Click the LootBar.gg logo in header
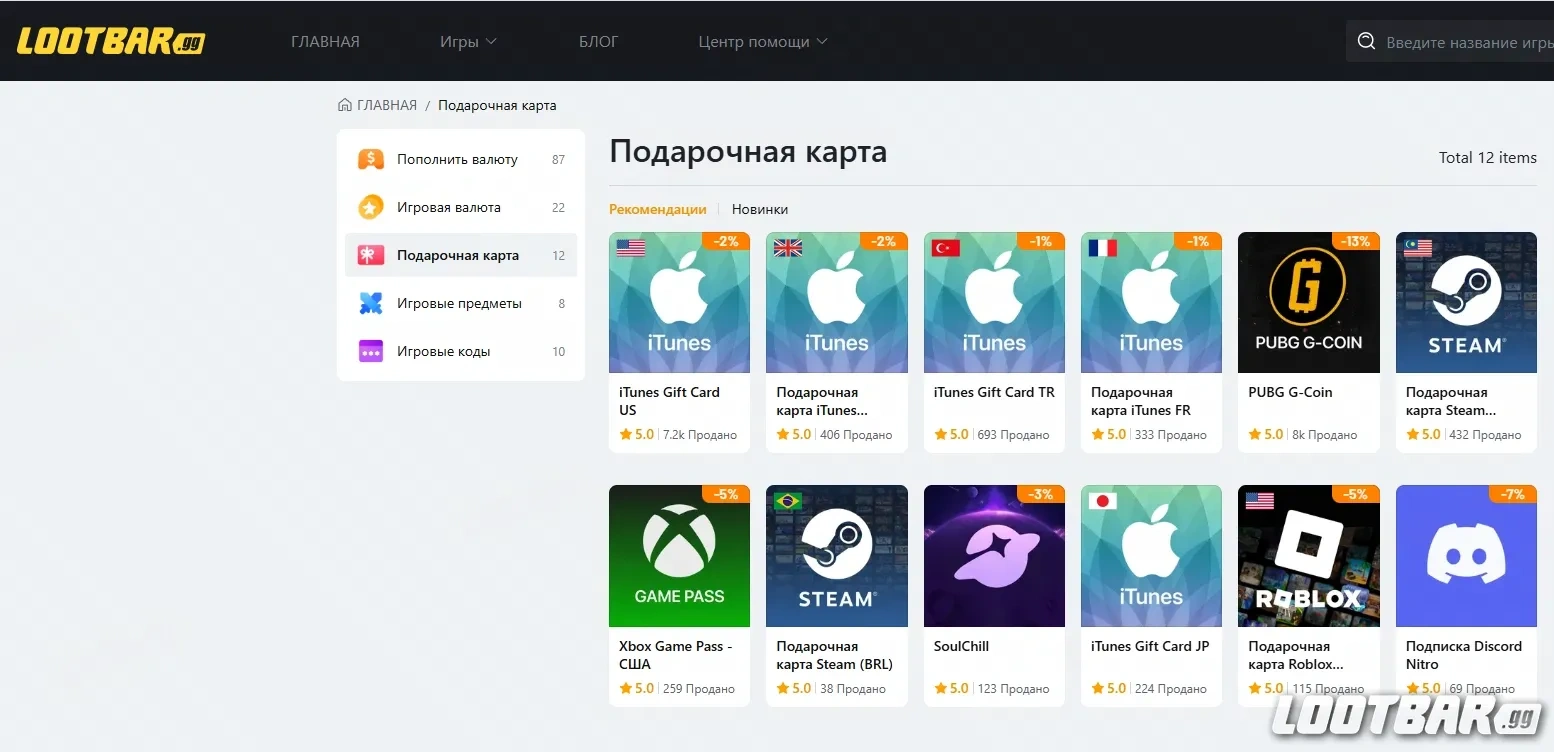This screenshot has height=752, width=1554. (111, 41)
